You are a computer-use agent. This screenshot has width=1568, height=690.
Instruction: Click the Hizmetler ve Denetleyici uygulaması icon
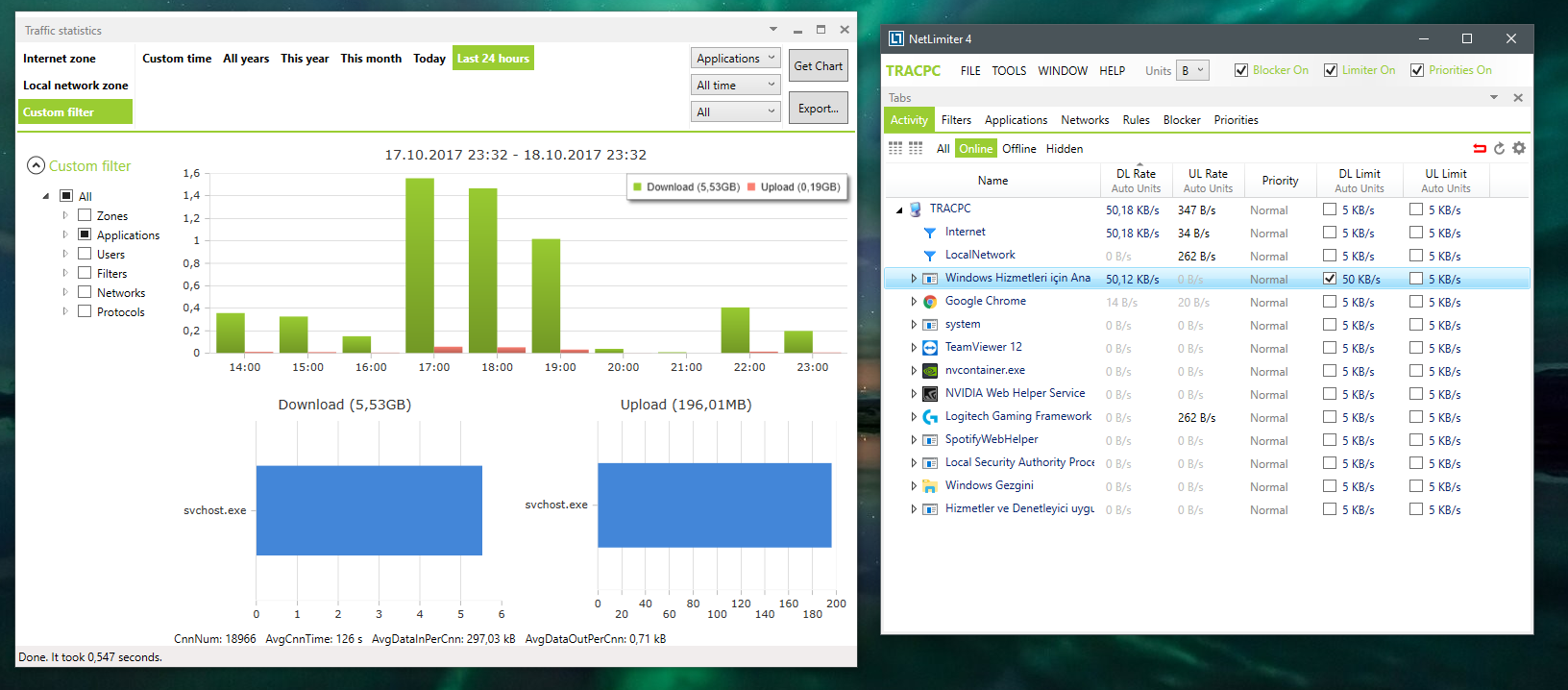(930, 509)
